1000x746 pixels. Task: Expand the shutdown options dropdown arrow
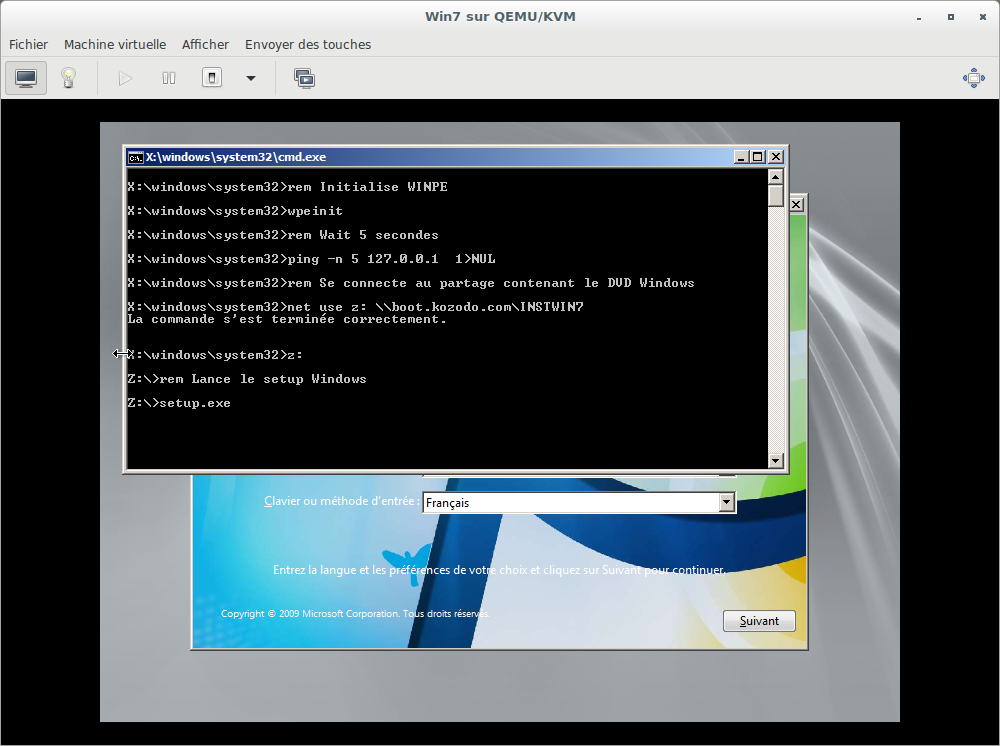251,78
